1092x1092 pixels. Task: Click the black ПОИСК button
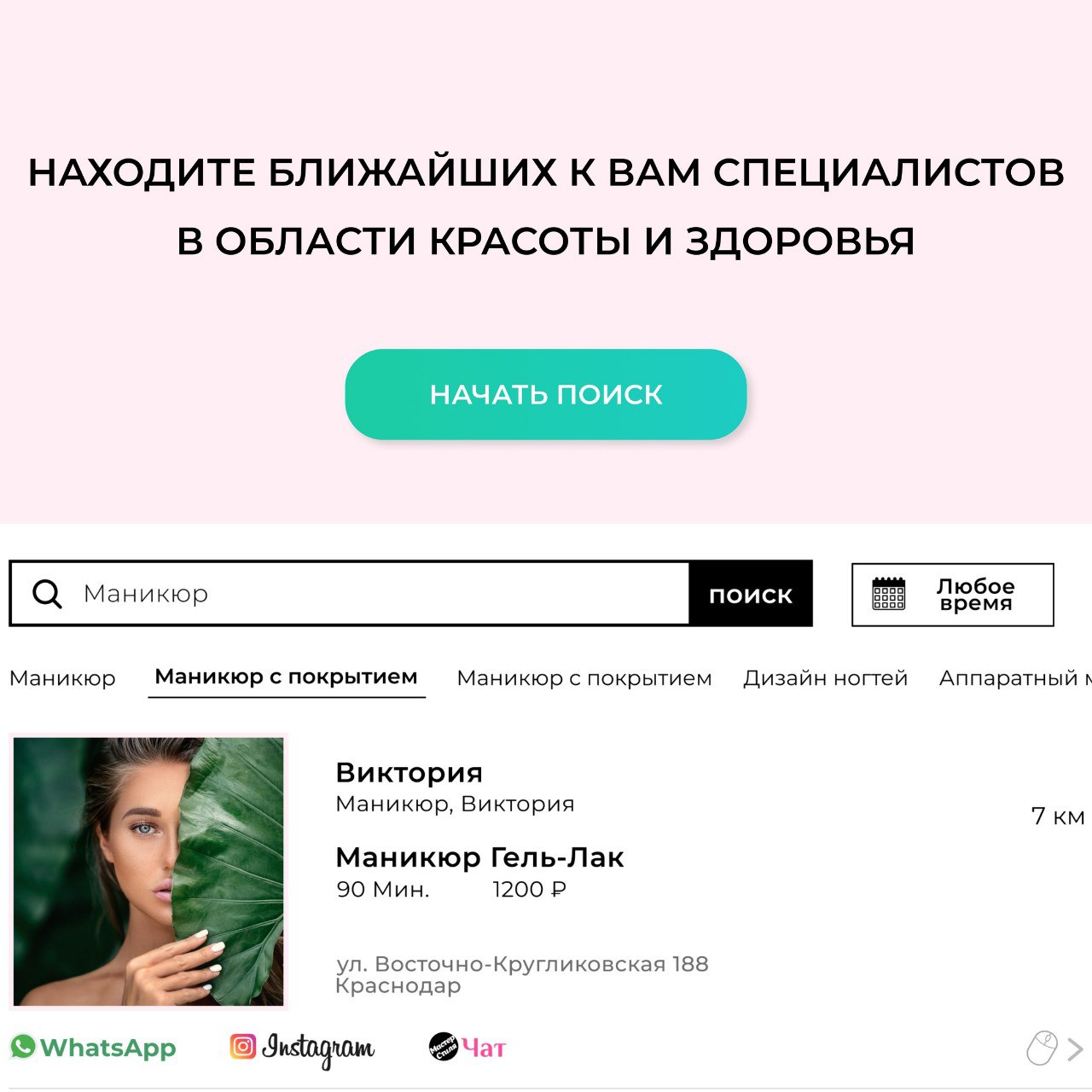tap(751, 595)
